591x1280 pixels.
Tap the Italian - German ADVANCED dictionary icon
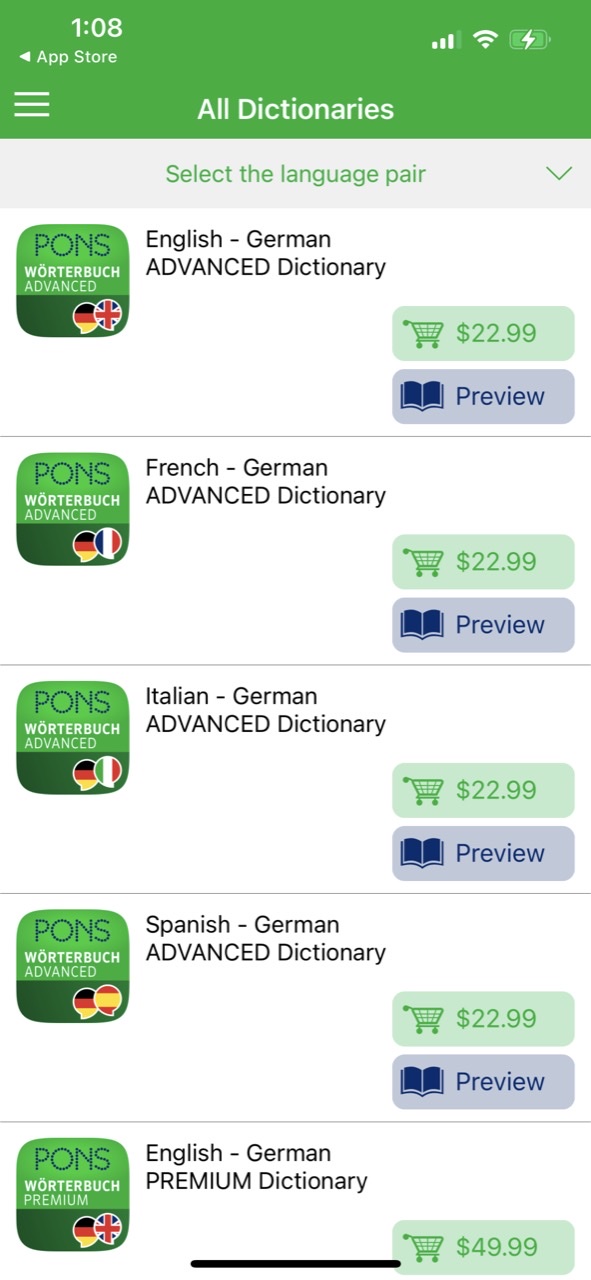tap(73, 738)
